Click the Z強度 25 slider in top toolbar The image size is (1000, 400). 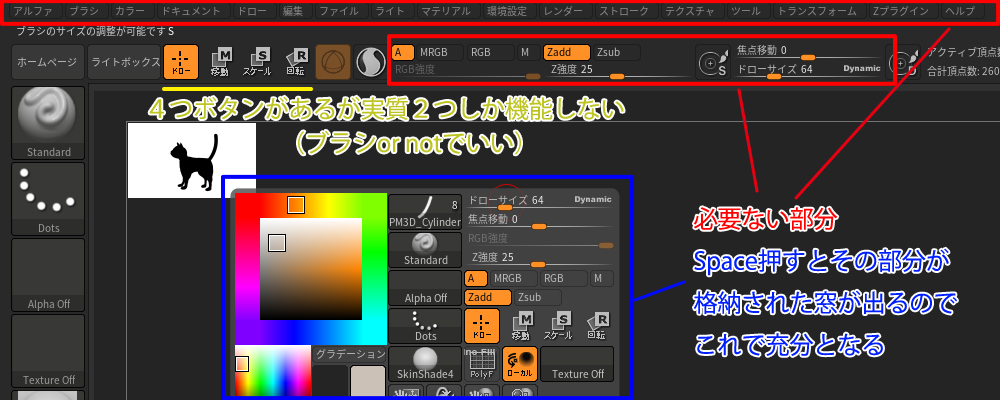(x=620, y=71)
